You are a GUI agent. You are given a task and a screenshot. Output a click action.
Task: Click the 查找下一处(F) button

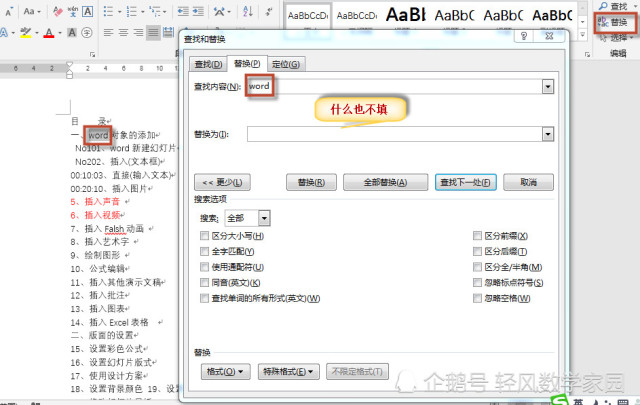[465, 182]
